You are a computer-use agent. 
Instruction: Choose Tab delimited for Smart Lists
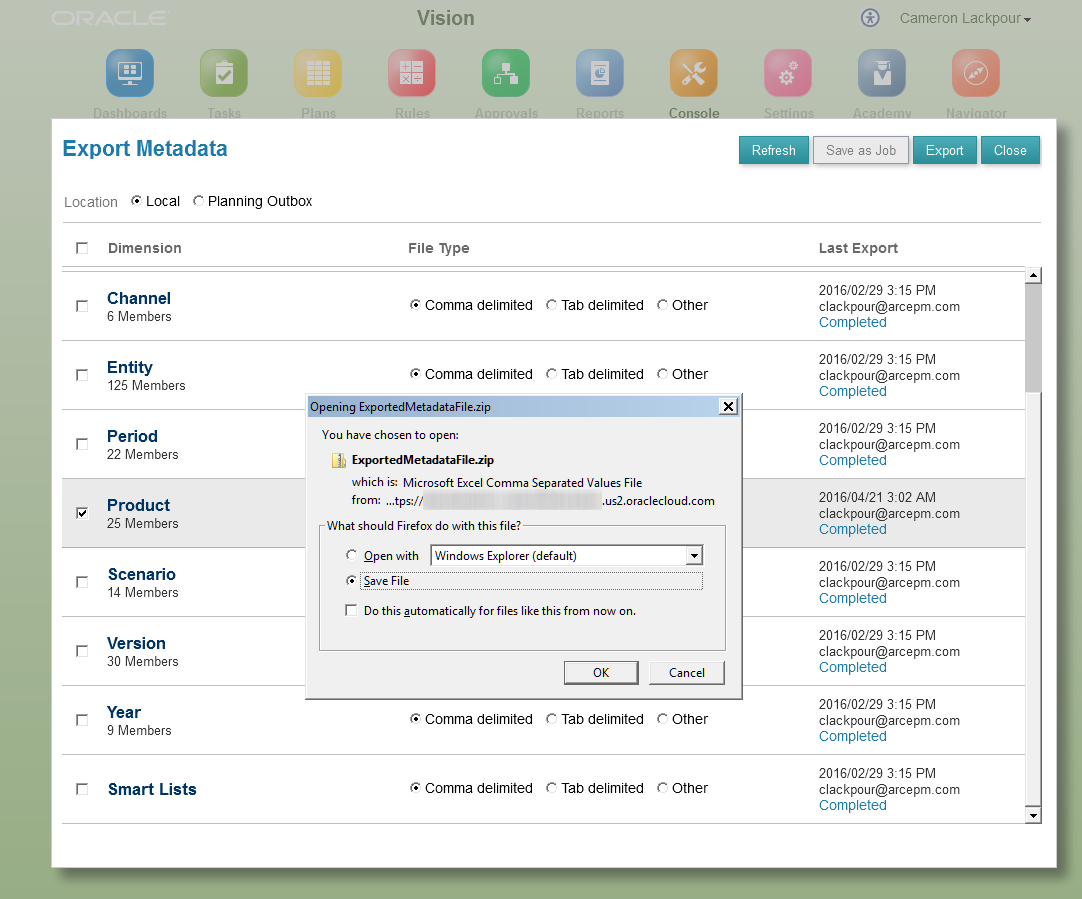[551, 787]
